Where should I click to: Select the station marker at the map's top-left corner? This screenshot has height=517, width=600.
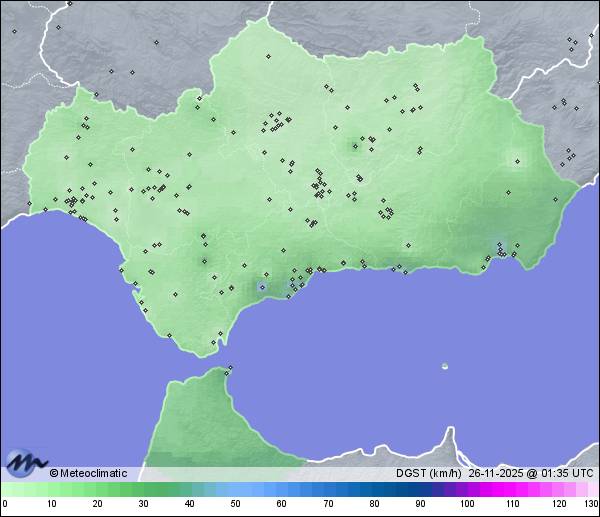(14, 31)
